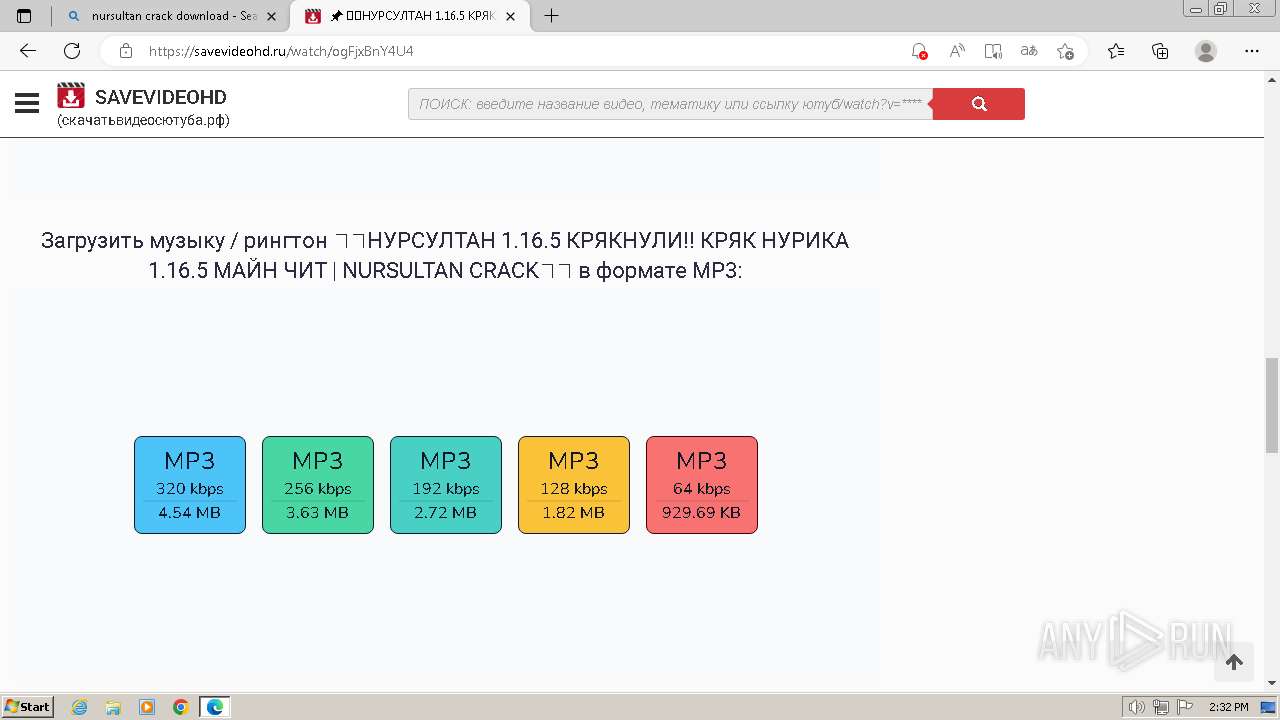Viewport: 1280px width, 720px height.
Task: Close the nursultan crack download tab
Action: tap(271, 16)
